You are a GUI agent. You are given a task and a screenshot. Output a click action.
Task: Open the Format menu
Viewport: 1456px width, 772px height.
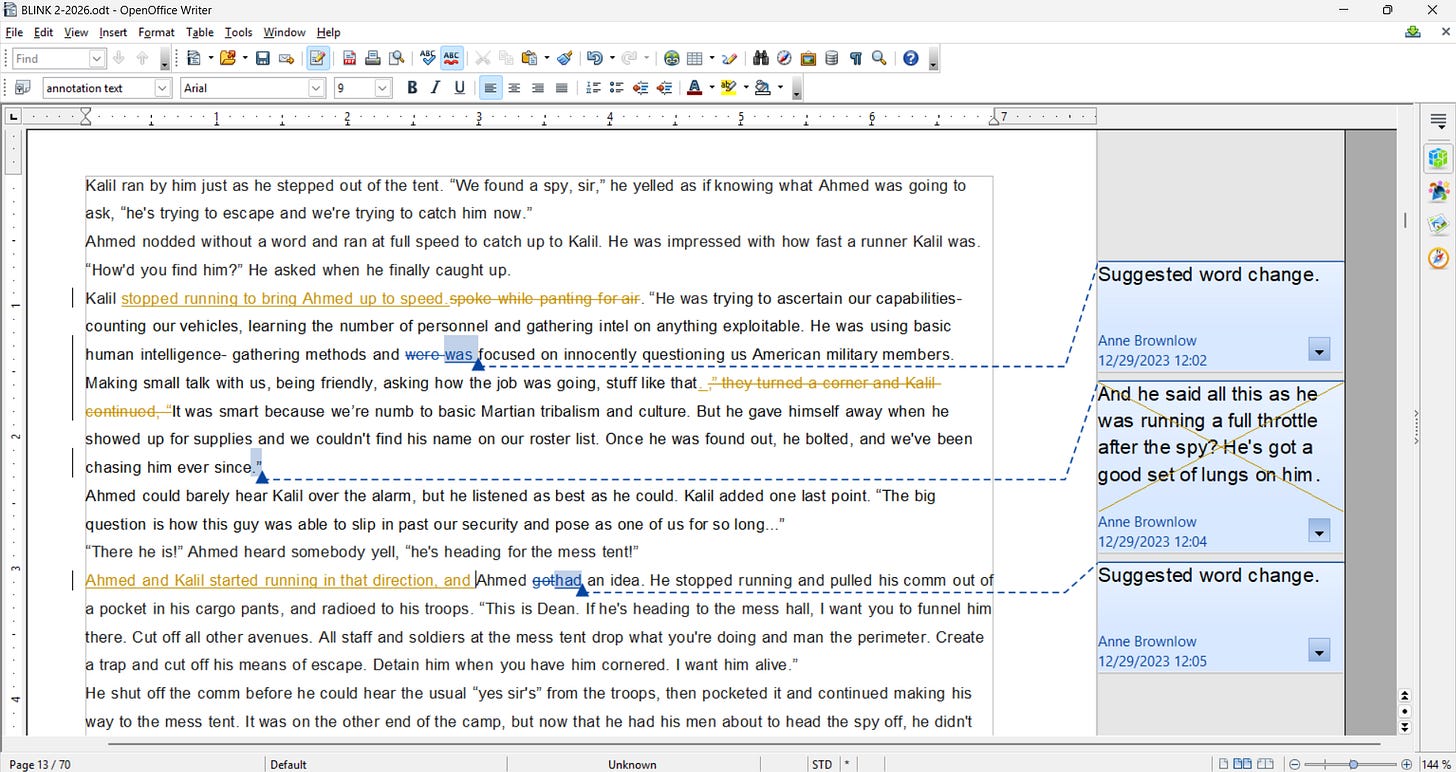[x=156, y=32]
